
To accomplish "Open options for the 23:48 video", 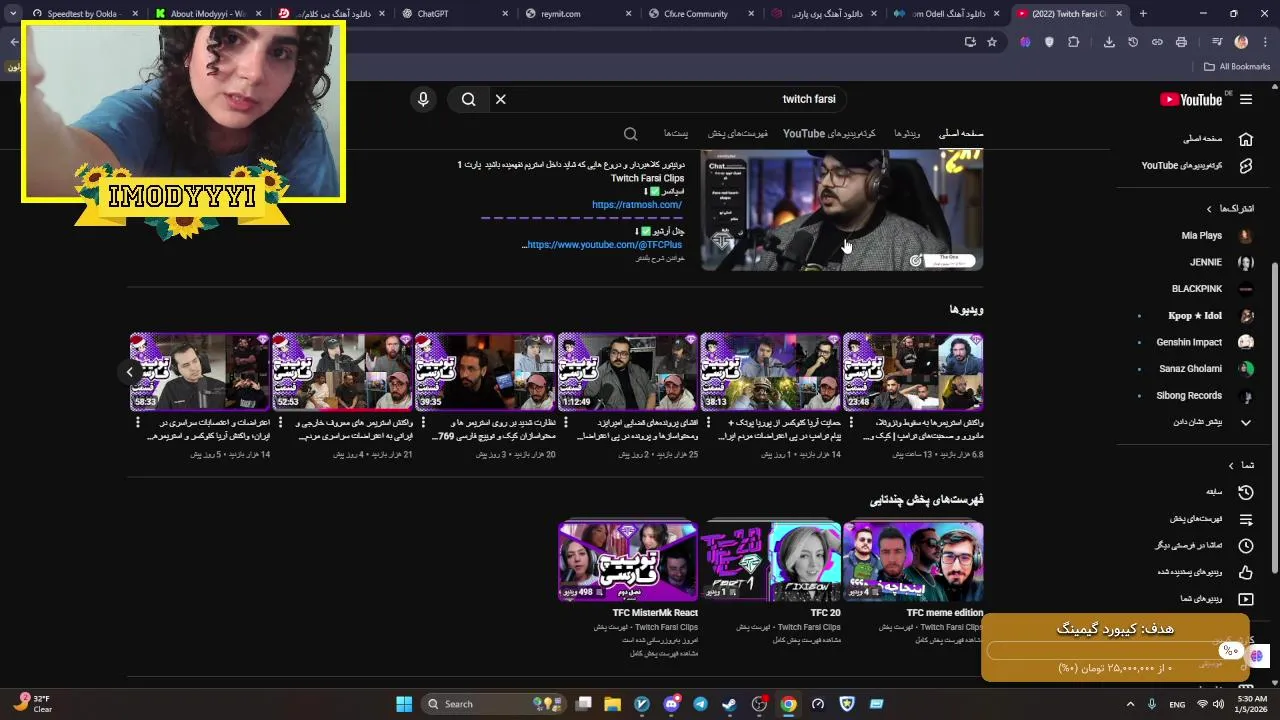I will click(850, 423).
